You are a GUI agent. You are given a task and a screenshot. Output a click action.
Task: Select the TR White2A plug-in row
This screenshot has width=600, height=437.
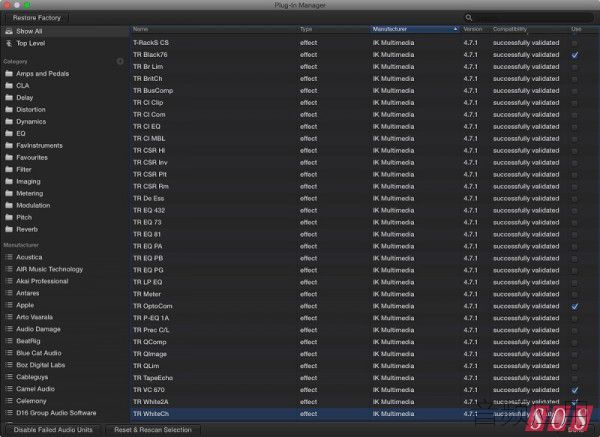point(365,402)
